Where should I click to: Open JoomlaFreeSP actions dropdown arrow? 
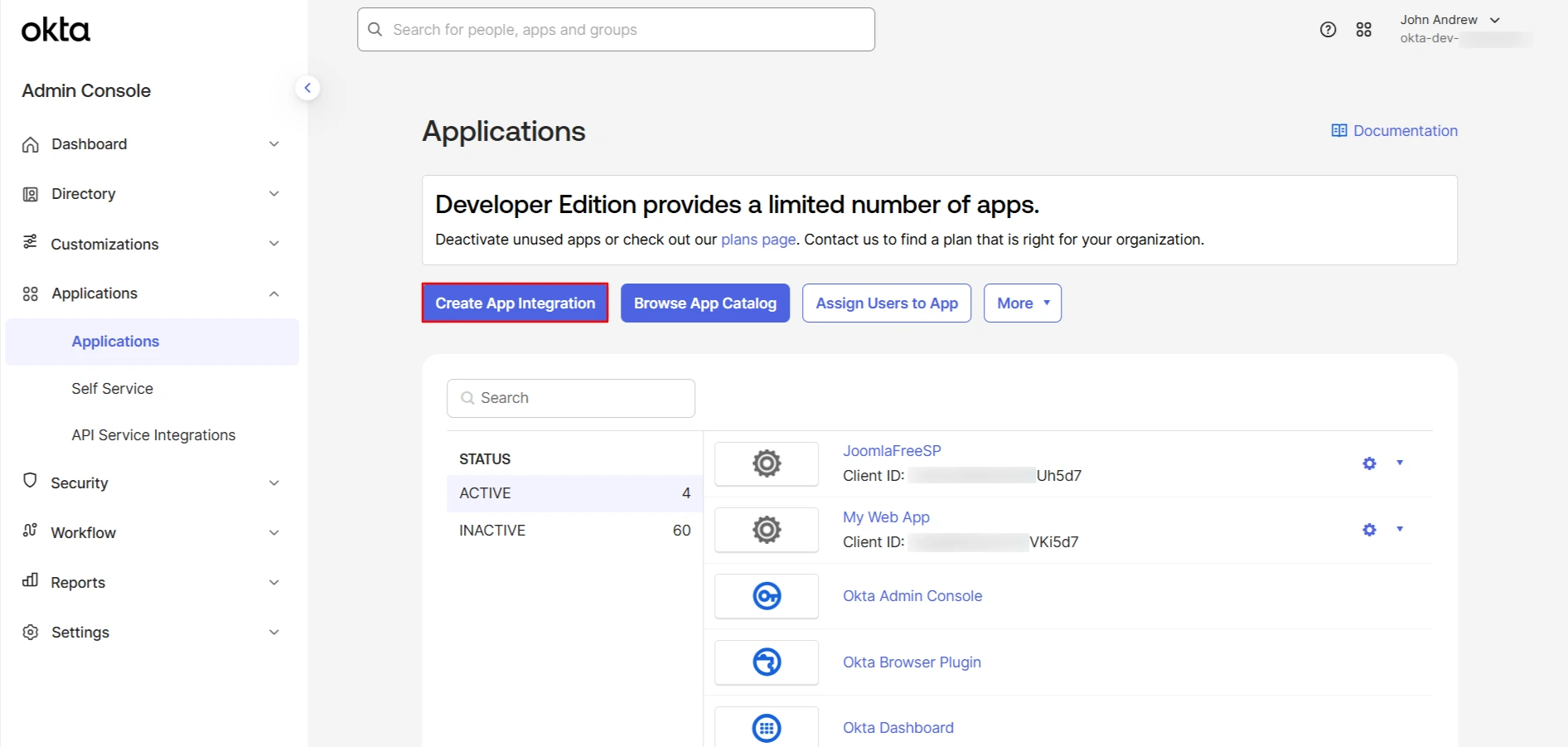point(1400,463)
